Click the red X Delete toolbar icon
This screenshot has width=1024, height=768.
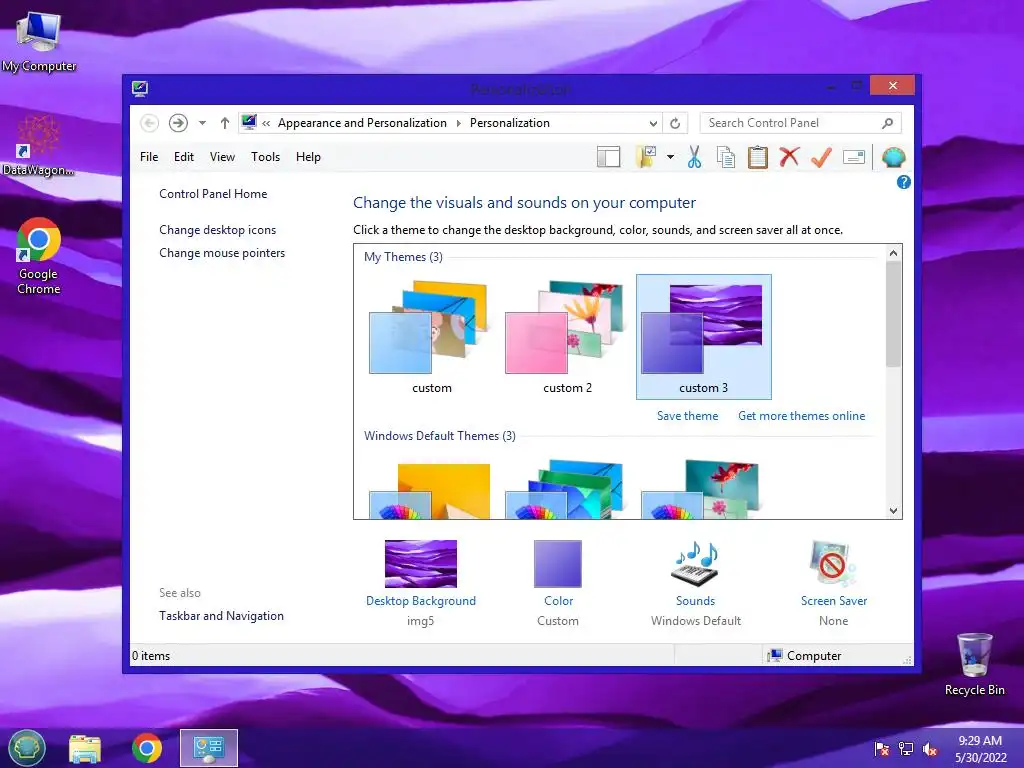coord(789,157)
